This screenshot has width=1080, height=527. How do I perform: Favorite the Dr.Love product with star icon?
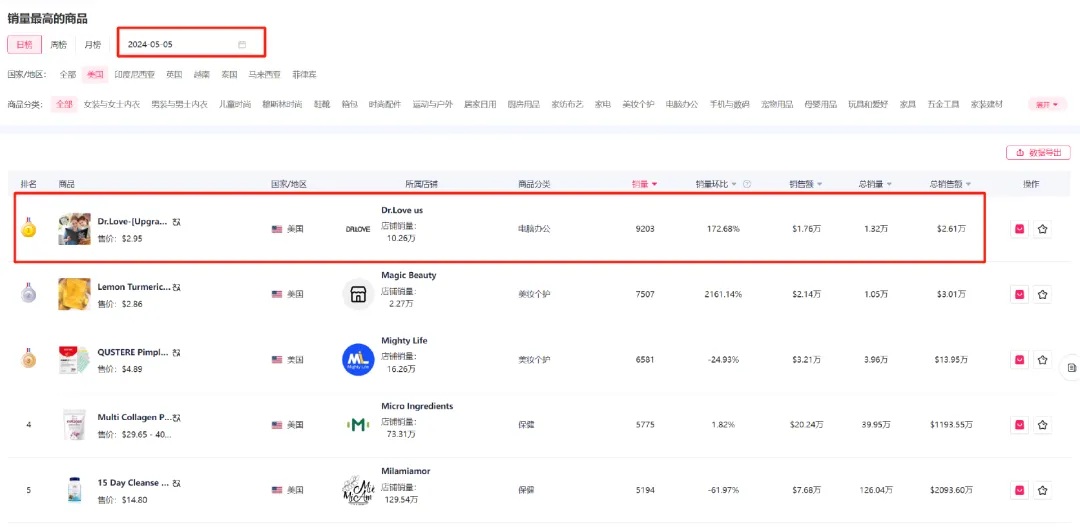pyautogui.click(x=1042, y=229)
